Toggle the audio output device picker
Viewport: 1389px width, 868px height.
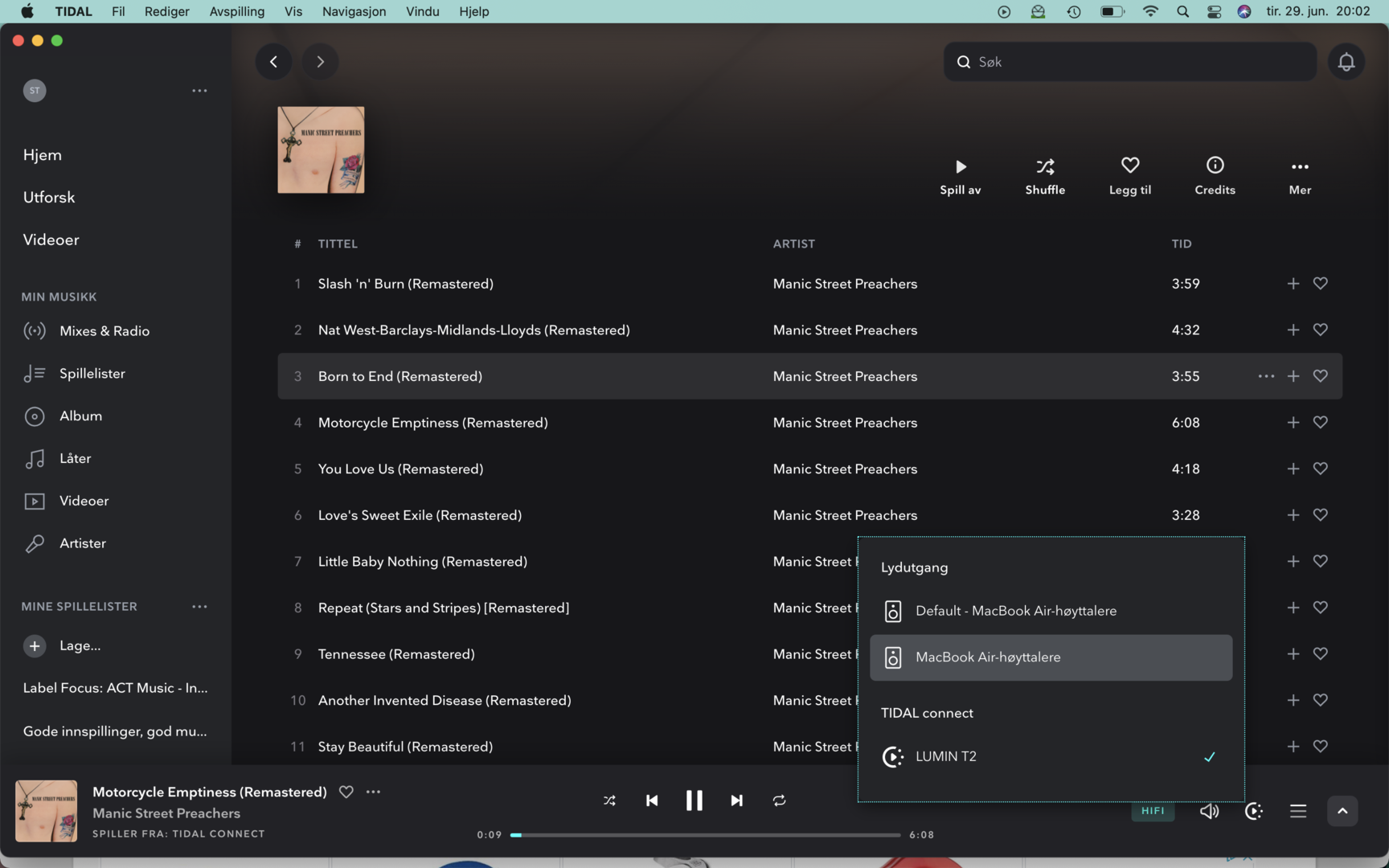click(x=1253, y=811)
